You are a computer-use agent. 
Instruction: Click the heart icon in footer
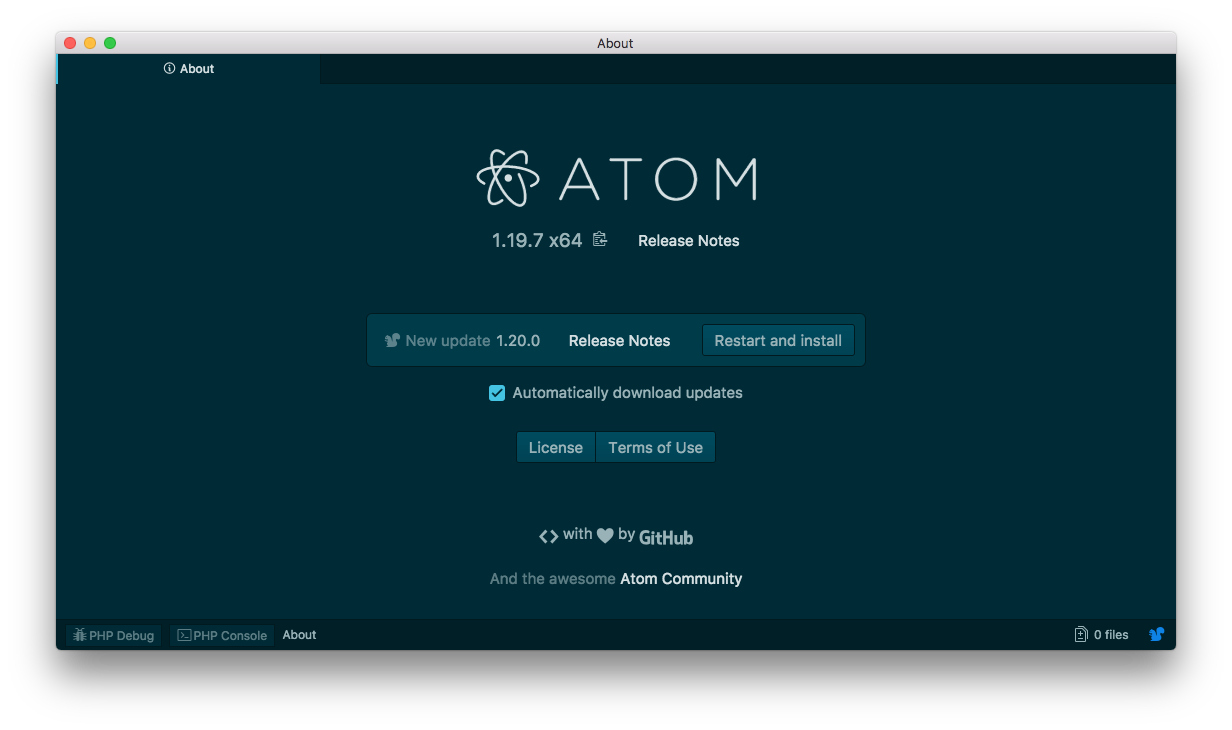(605, 536)
